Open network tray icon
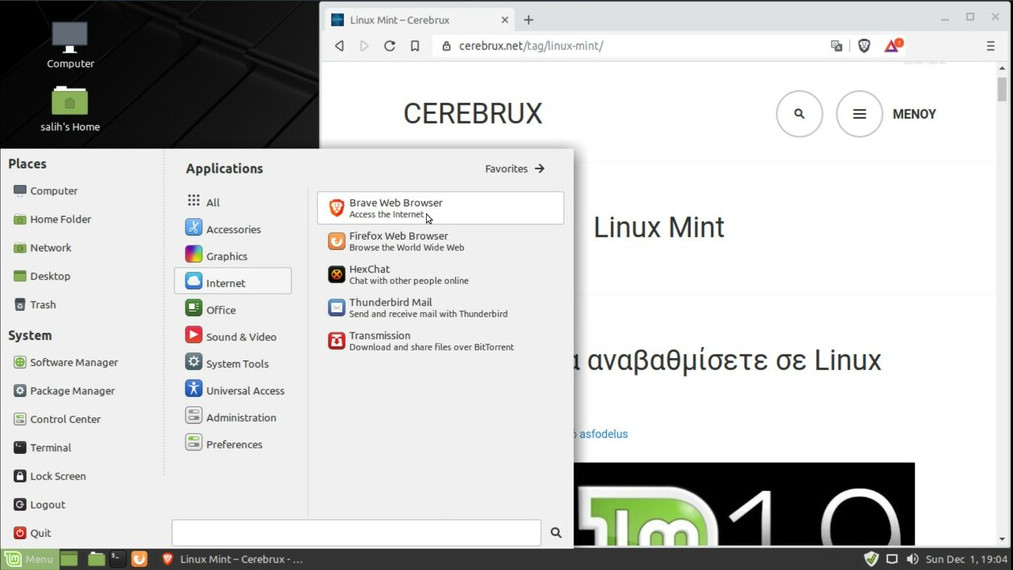 coord(892,559)
